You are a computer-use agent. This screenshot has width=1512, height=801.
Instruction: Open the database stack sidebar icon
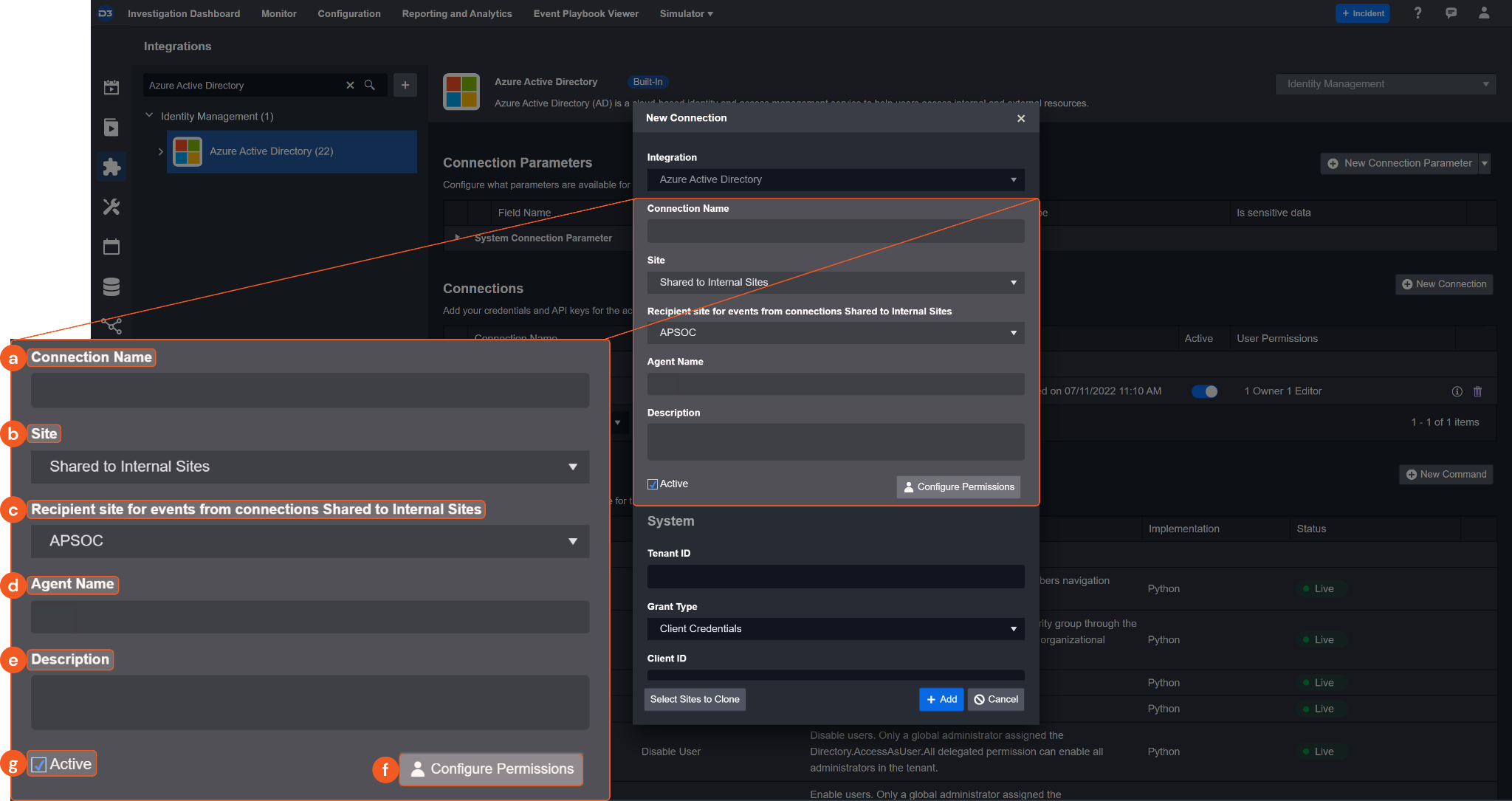pyautogui.click(x=111, y=286)
